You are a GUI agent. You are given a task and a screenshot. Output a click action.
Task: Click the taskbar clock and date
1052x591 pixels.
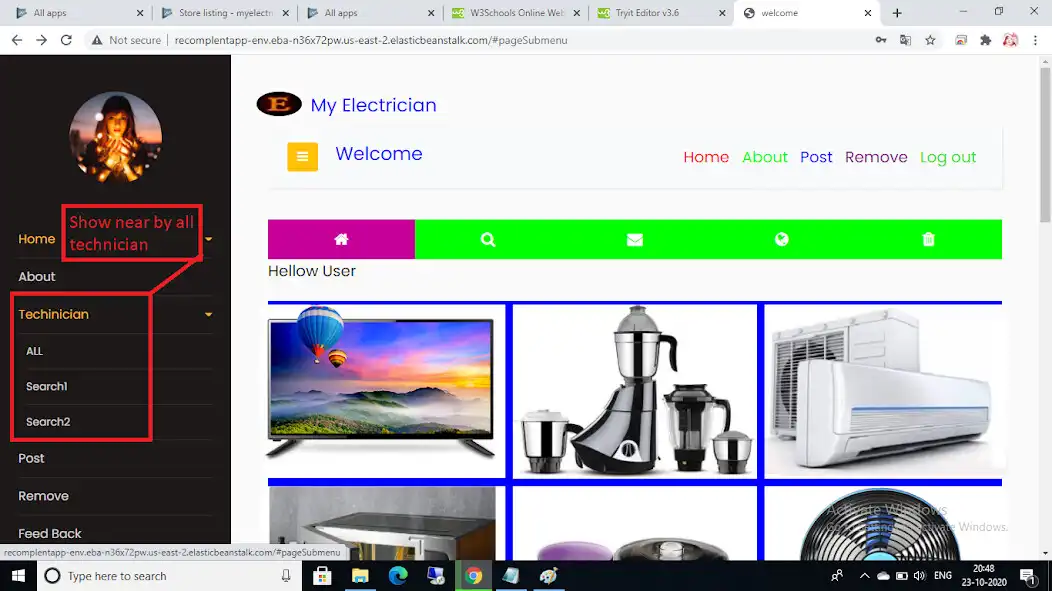click(x=984, y=576)
